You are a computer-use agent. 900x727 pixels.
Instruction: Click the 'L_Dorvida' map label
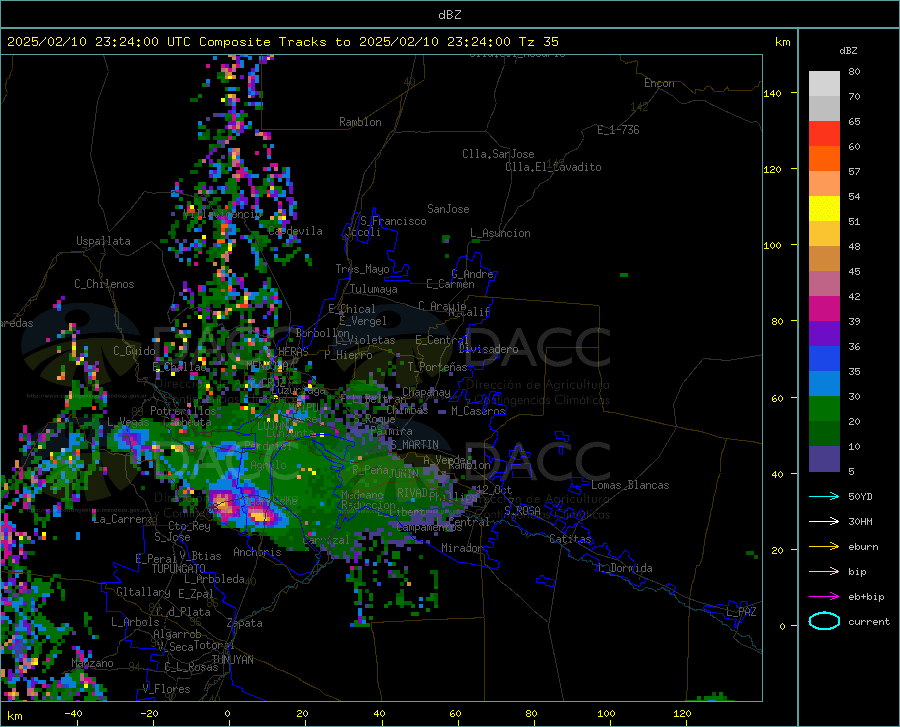624,568
